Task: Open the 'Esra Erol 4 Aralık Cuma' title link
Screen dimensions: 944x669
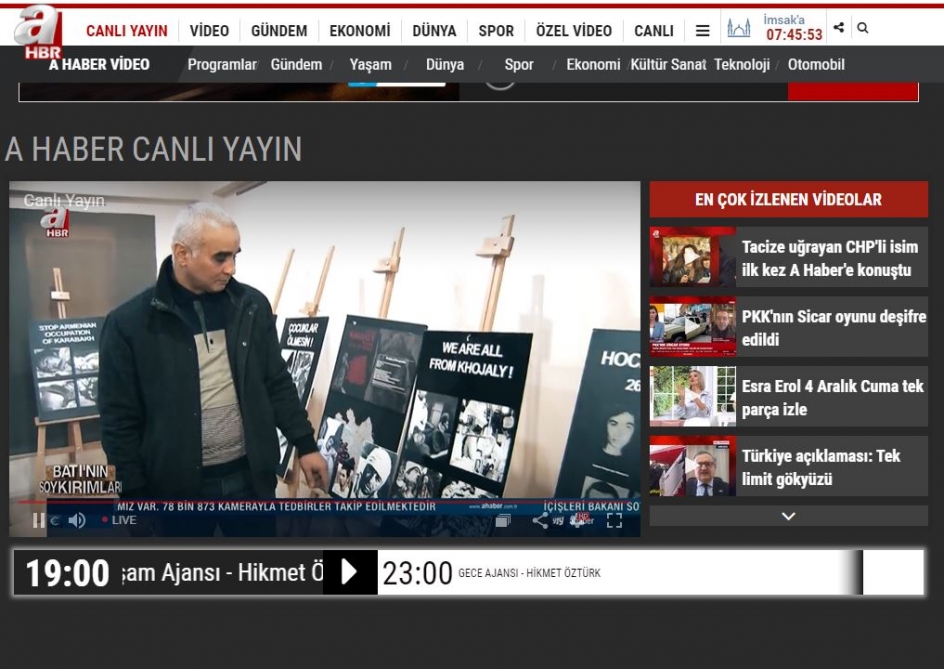Action: [x=832, y=397]
